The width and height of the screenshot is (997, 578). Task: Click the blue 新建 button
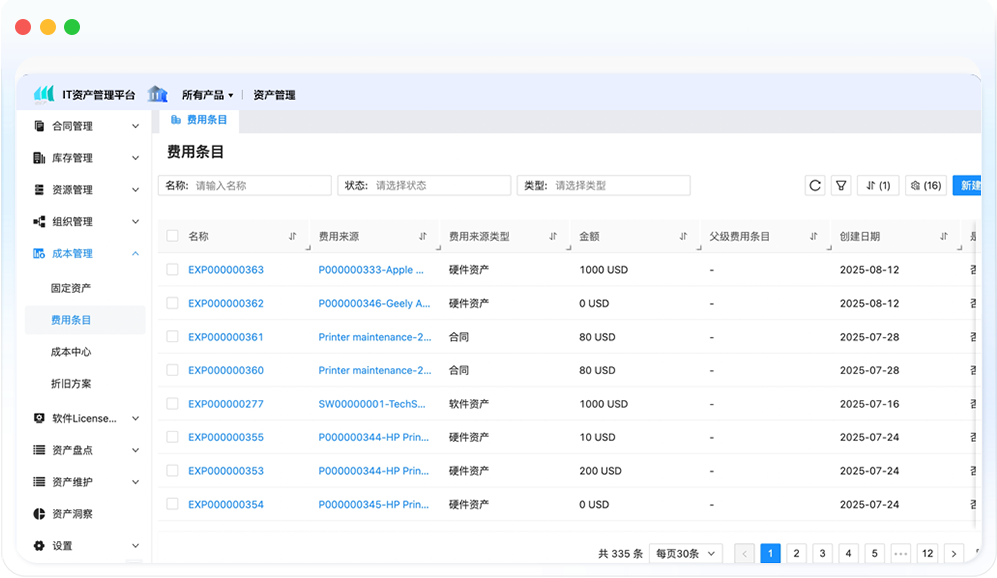(968, 186)
